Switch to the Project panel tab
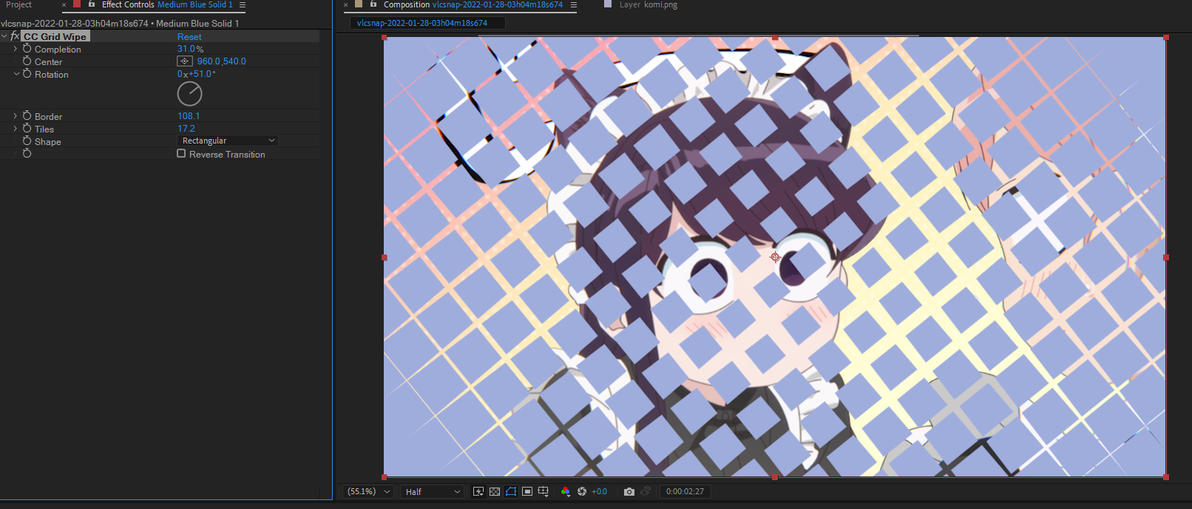The height and width of the screenshot is (509, 1192). point(19,5)
